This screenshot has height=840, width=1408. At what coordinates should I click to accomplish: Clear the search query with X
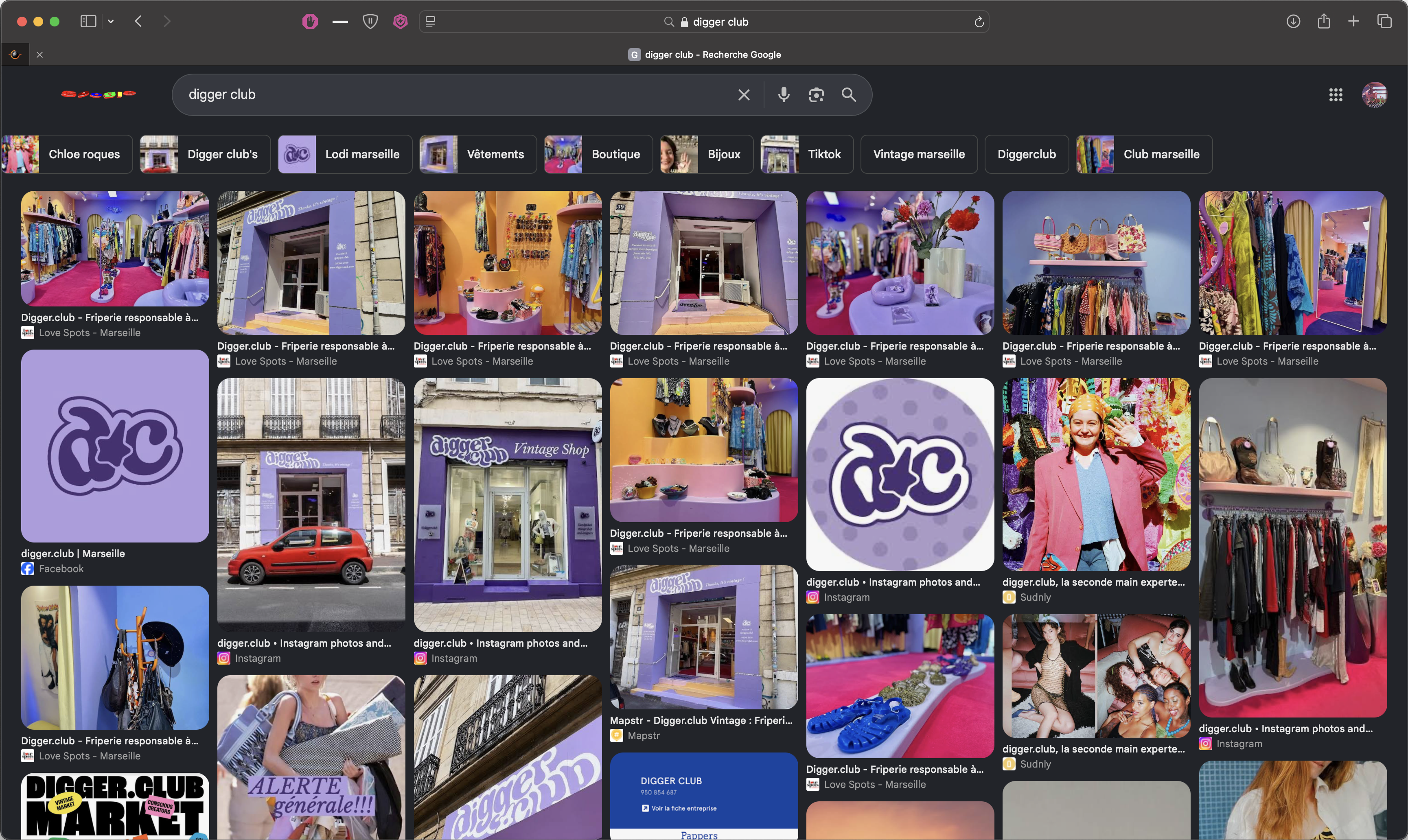744,94
